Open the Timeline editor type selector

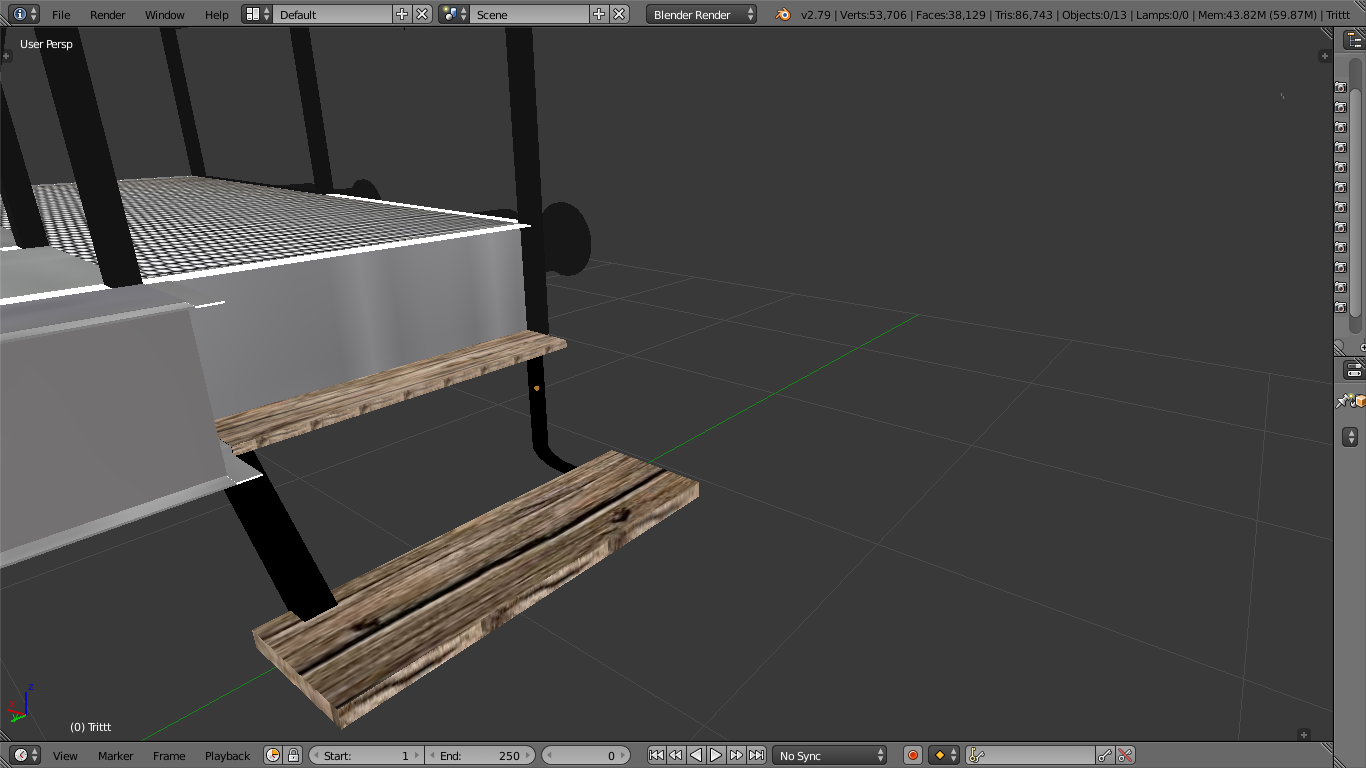click(26, 755)
